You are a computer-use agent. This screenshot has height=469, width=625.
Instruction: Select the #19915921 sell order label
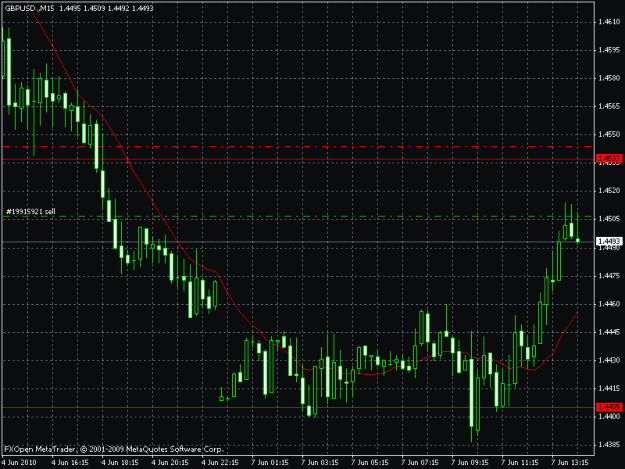pos(31,212)
